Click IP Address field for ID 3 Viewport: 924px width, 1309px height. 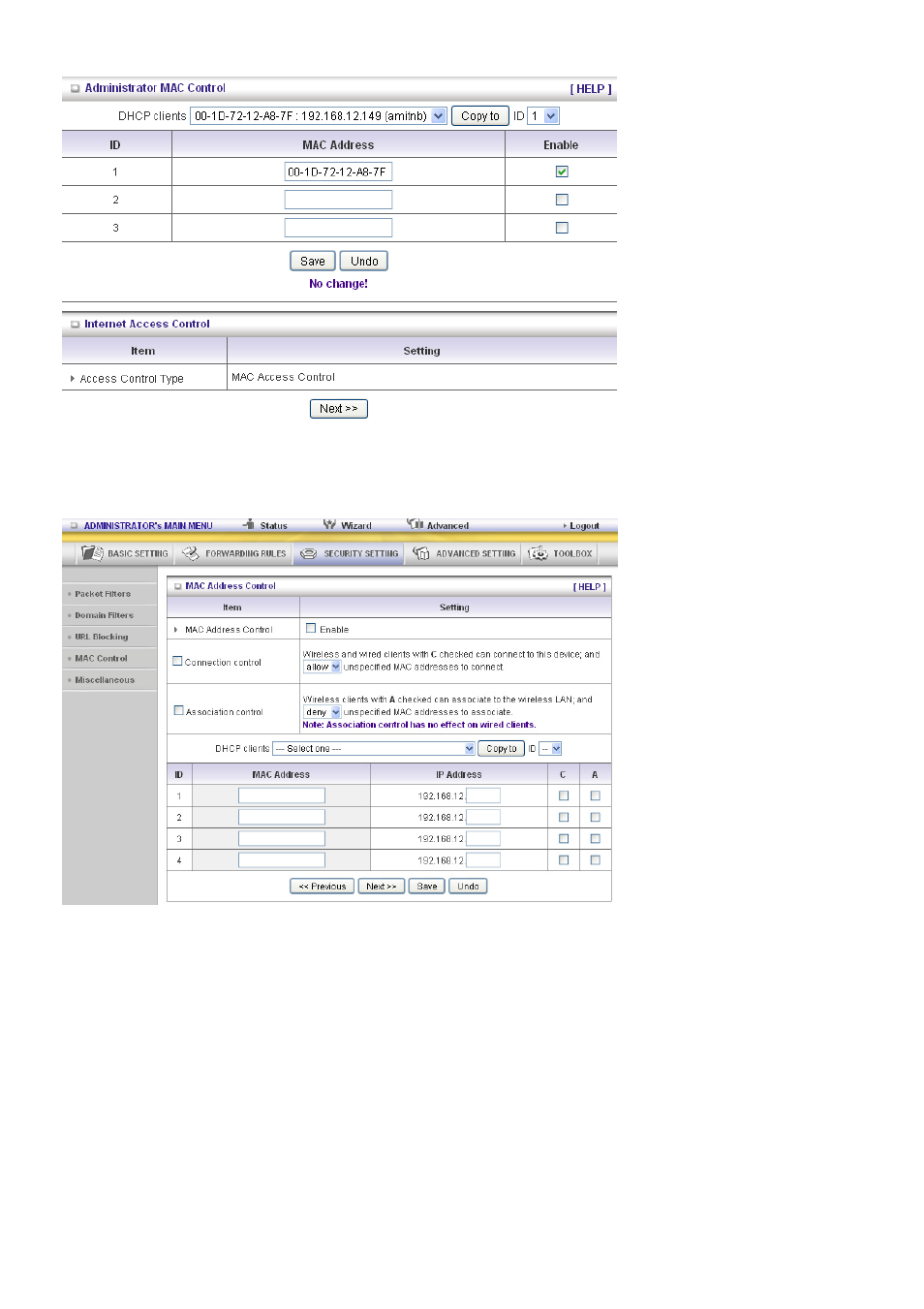tap(483, 839)
